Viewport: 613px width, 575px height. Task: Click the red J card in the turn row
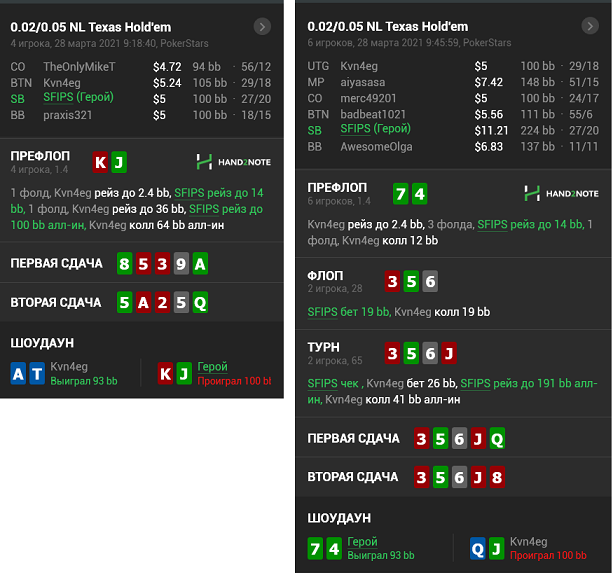[x=449, y=353]
